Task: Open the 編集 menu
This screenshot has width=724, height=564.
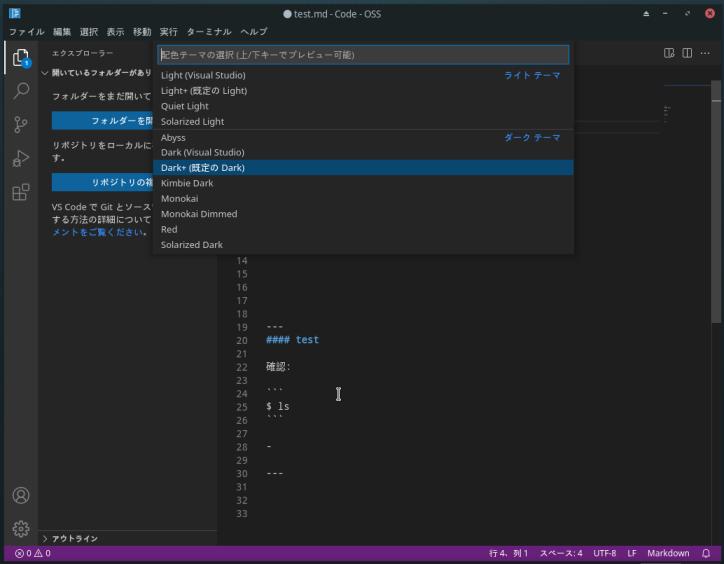Action: [62, 32]
